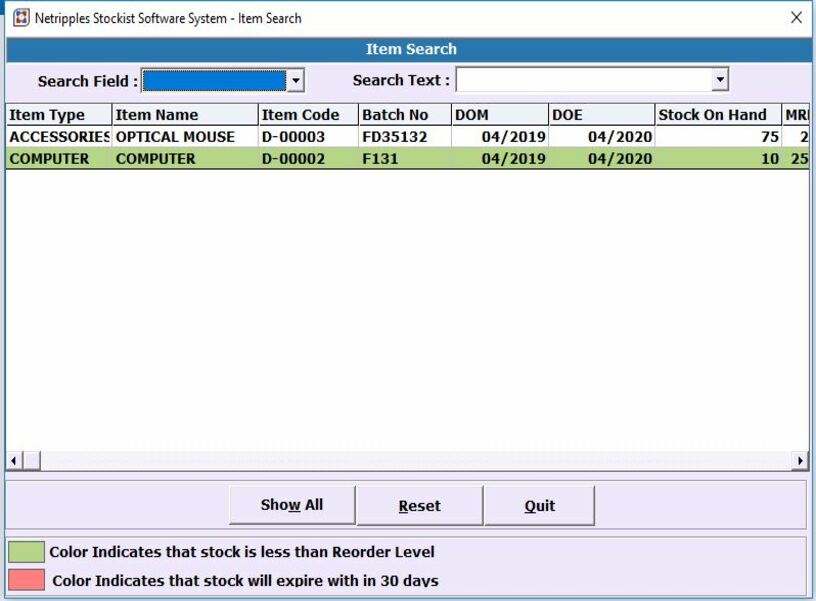Open the Search Field dropdown arrow
The height and width of the screenshot is (601, 816).
coord(295,81)
